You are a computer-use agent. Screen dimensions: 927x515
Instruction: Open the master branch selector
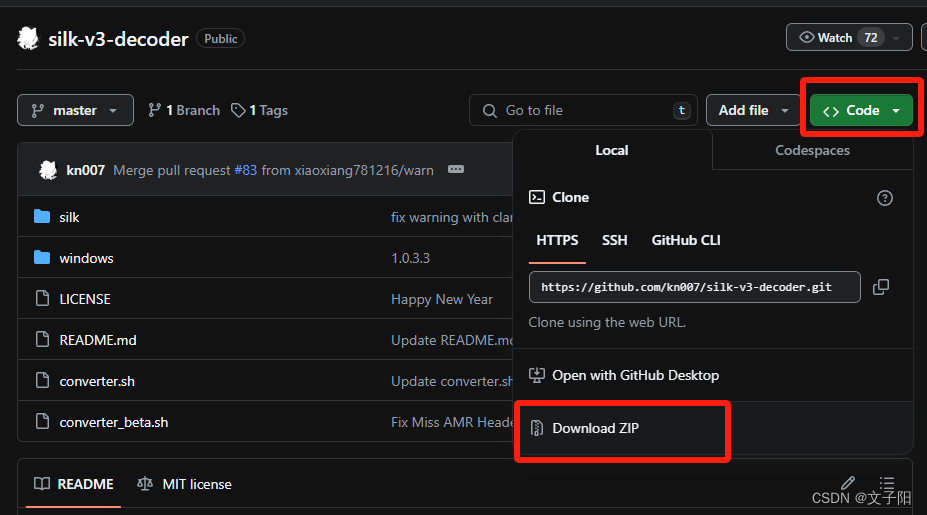pos(75,111)
